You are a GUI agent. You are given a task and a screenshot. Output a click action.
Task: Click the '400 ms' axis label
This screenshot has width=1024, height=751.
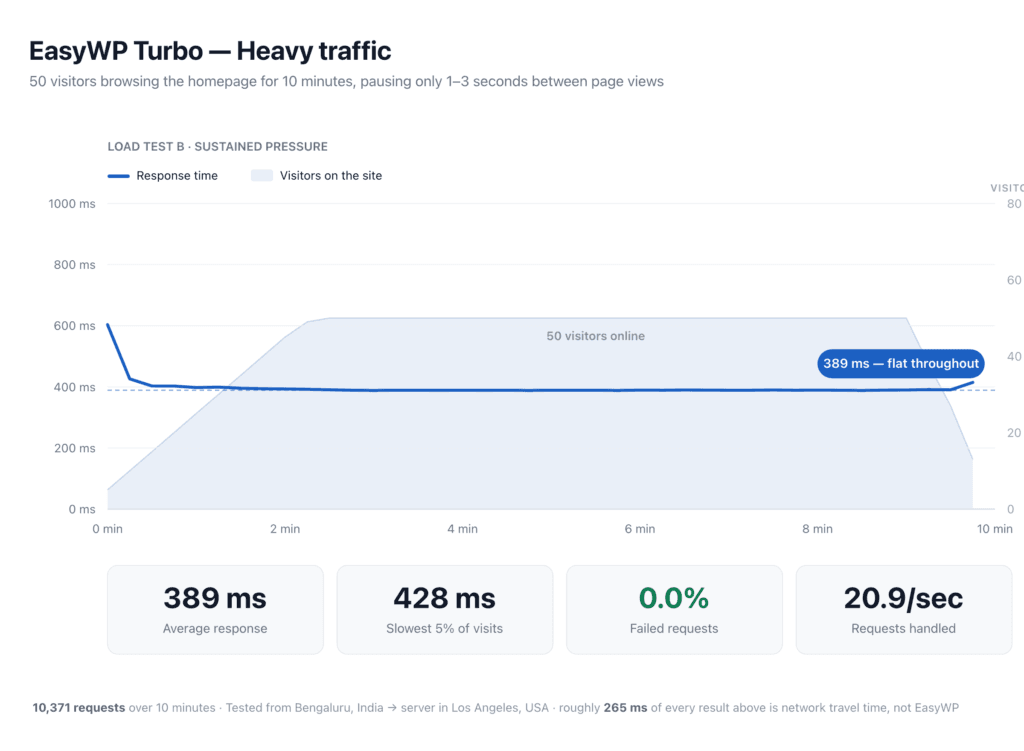pyautogui.click(x=74, y=387)
